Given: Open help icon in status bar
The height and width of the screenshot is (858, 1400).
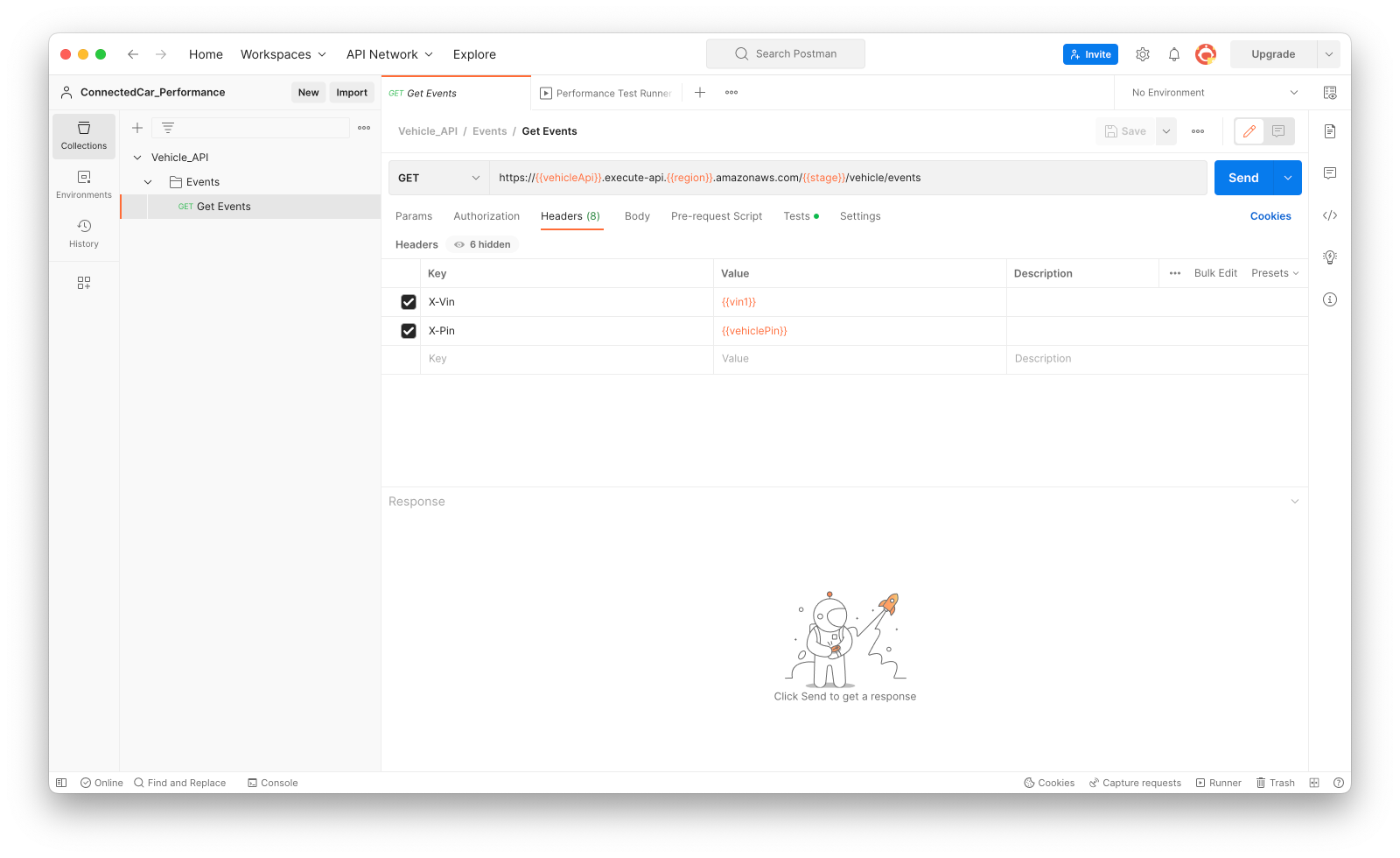Looking at the screenshot, I should (1339, 783).
